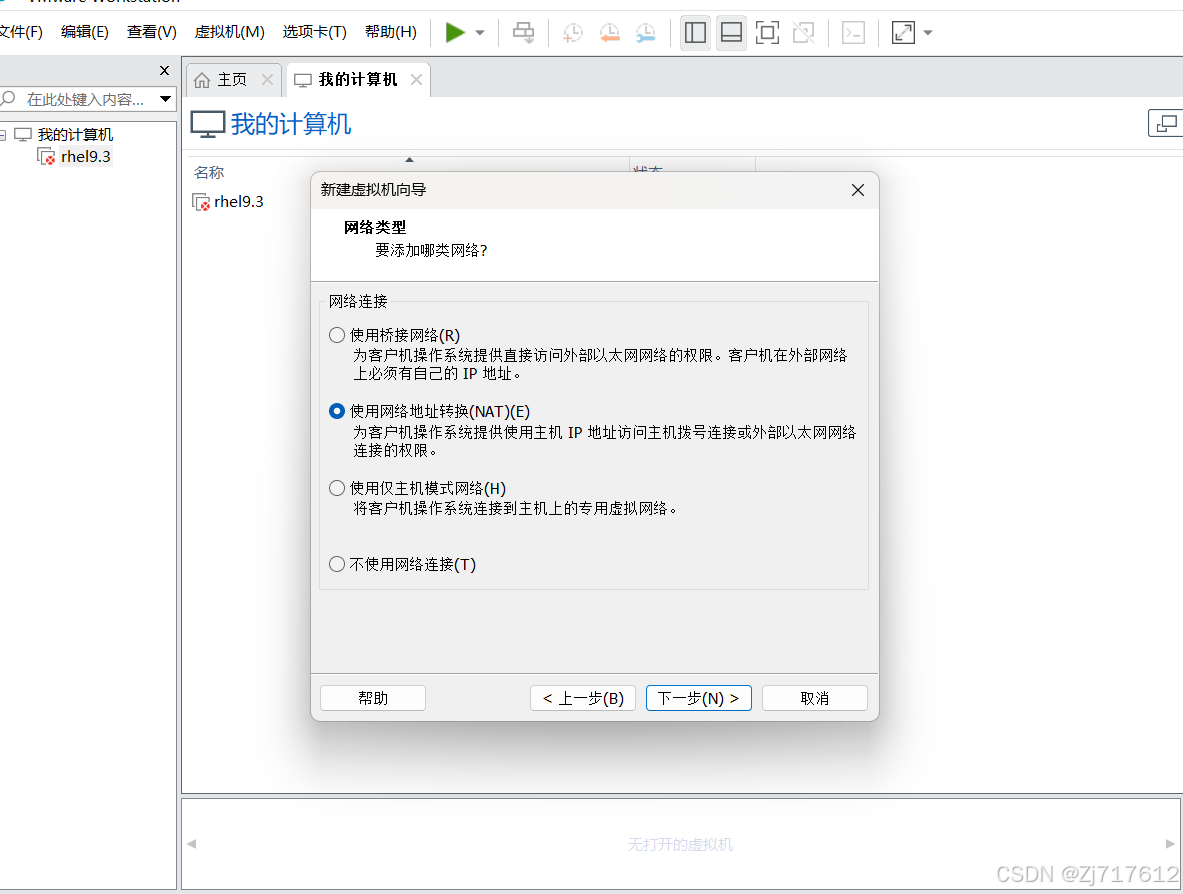The image size is (1183, 894).
Task: Sort the list by 名称 column header
Action: (x=209, y=173)
